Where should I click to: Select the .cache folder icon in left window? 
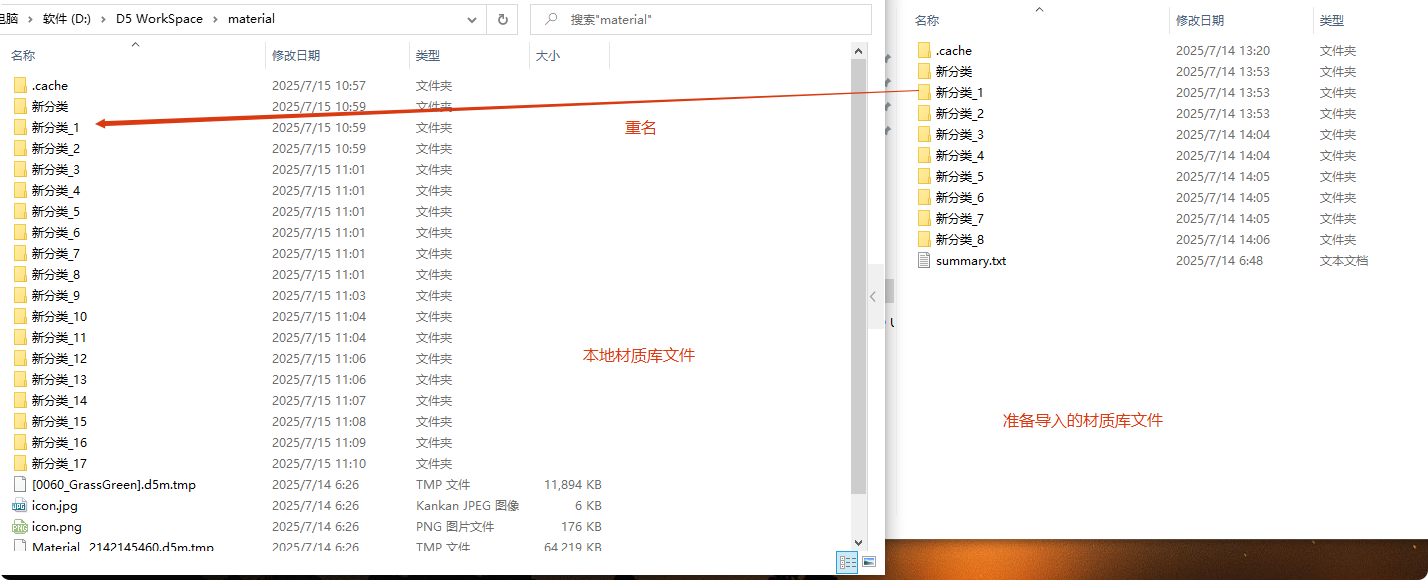click(20, 86)
